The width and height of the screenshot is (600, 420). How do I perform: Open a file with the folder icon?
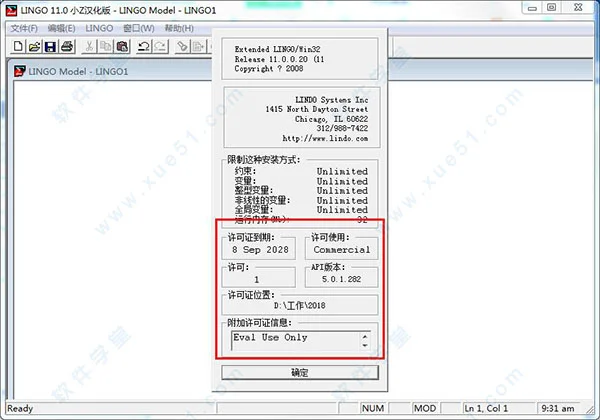34,47
